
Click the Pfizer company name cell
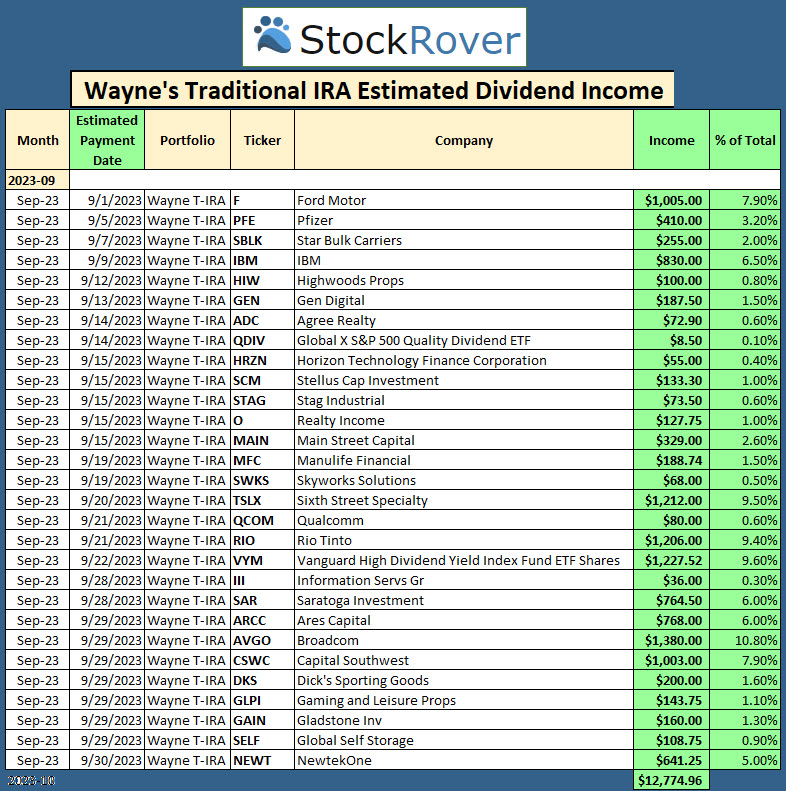click(315, 220)
